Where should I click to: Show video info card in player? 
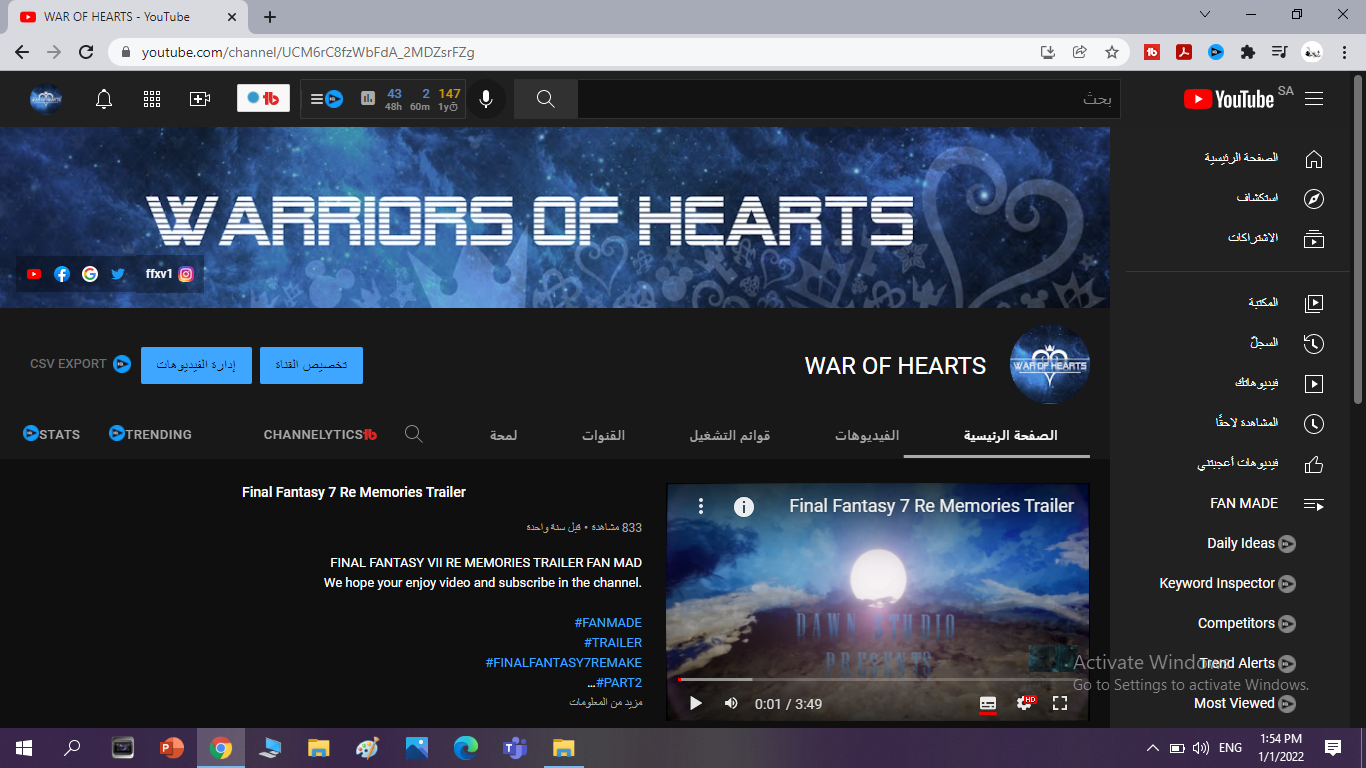pos(743,506)
